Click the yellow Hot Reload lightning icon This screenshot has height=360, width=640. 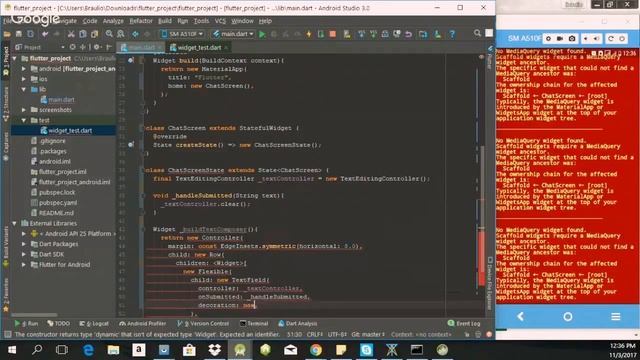click(309, 34)
